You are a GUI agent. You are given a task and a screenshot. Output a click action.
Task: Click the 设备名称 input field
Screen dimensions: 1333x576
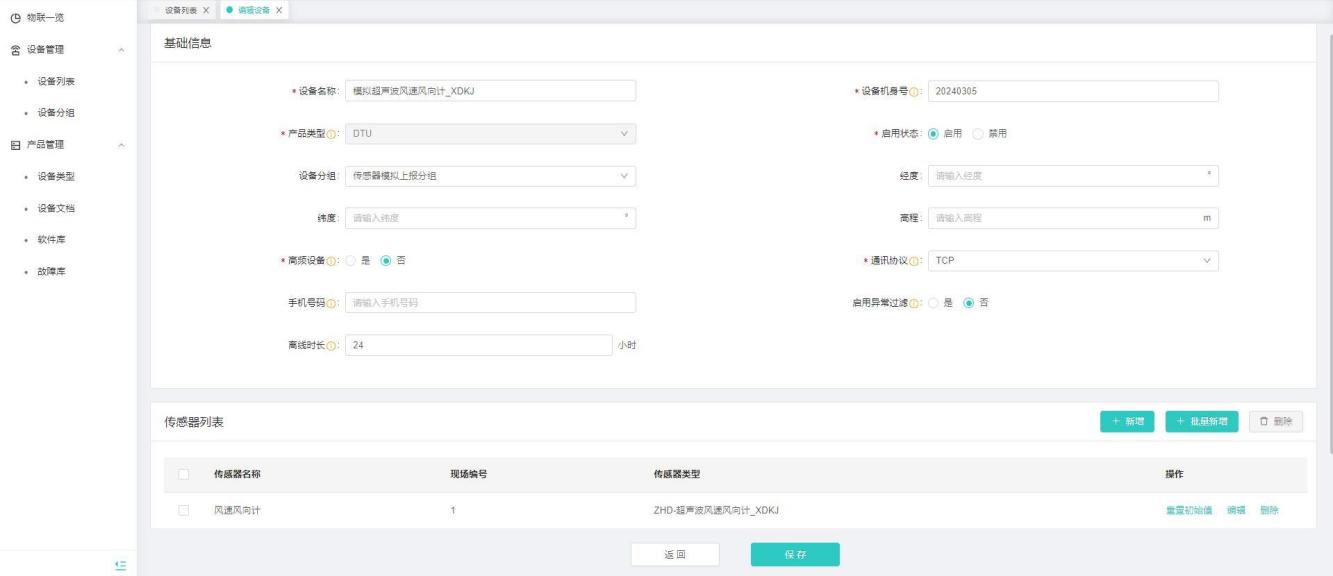(490, 91)
